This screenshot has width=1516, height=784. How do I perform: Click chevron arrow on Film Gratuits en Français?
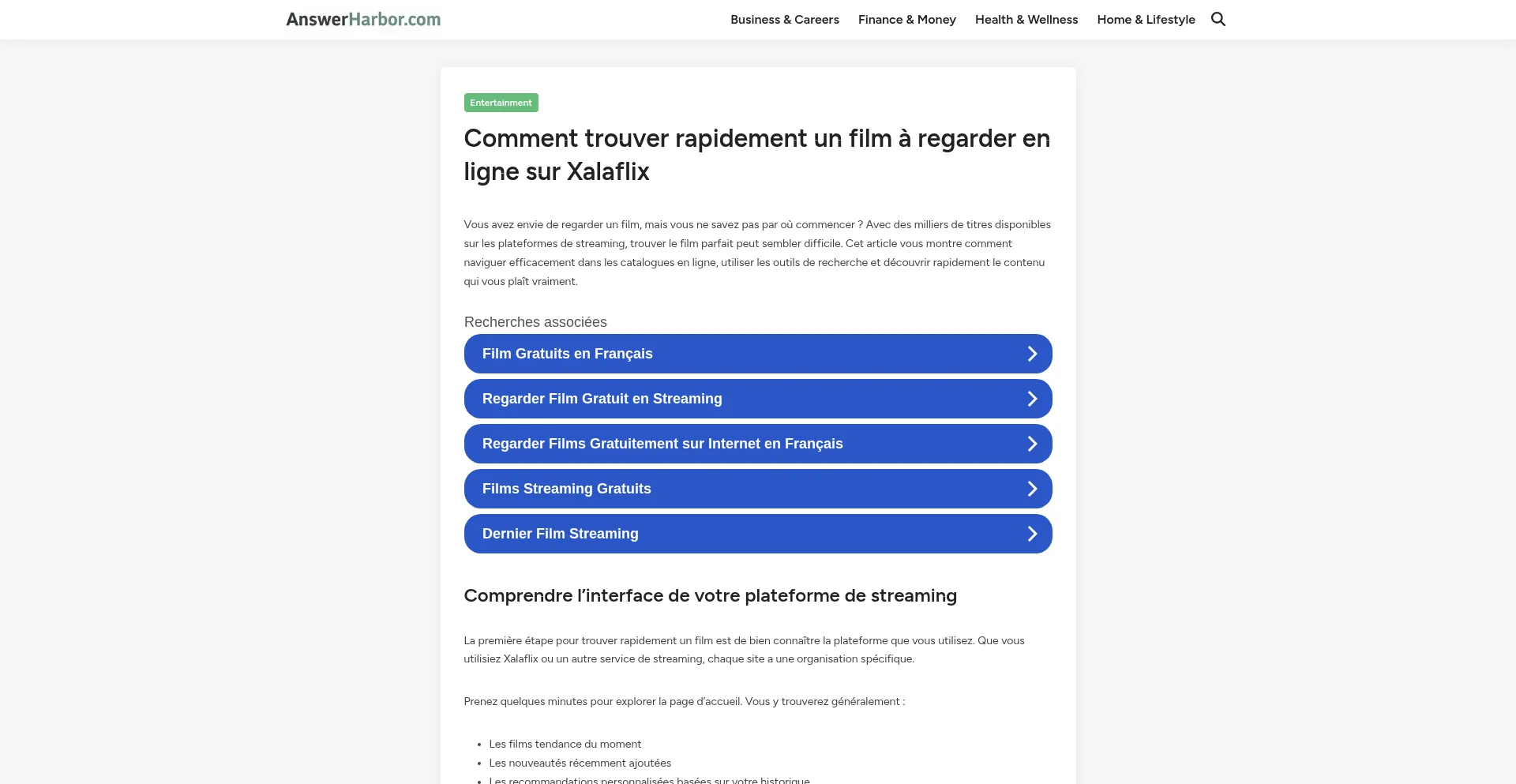(x=1031, y=354)
